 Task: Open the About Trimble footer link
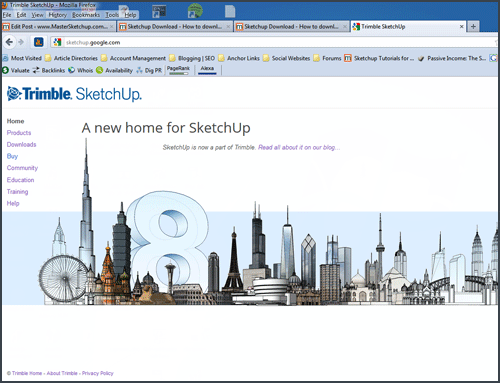pyautogui.click(x=62, y=373)
